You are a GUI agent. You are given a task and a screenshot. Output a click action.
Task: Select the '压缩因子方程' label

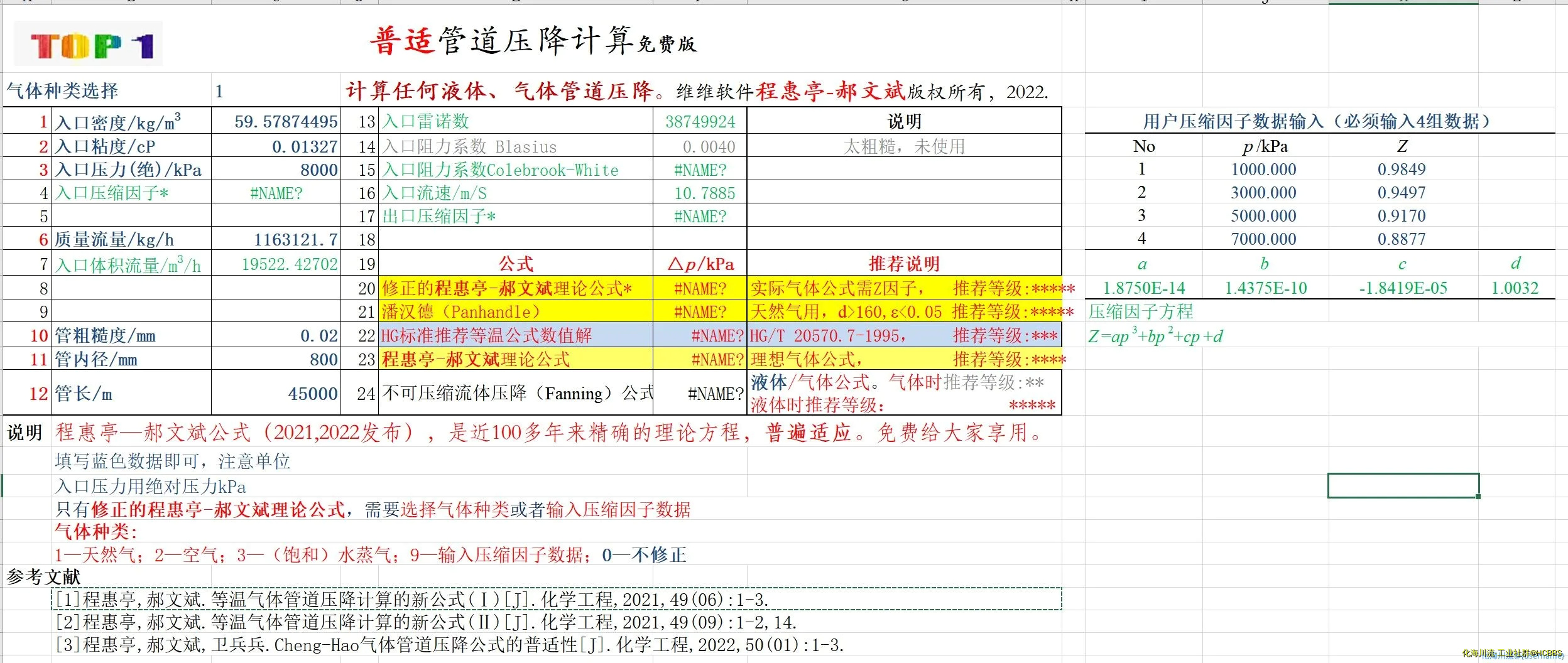point(1140,311)
